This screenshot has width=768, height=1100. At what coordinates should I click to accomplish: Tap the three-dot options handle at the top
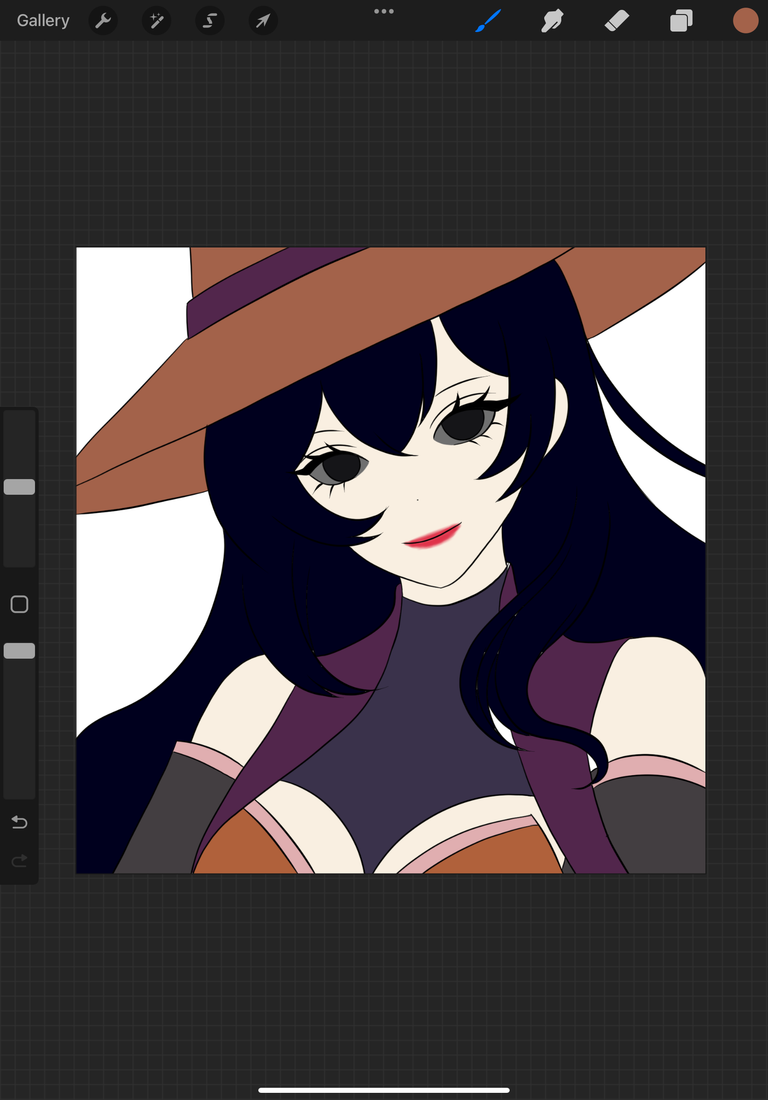[384, 11]
